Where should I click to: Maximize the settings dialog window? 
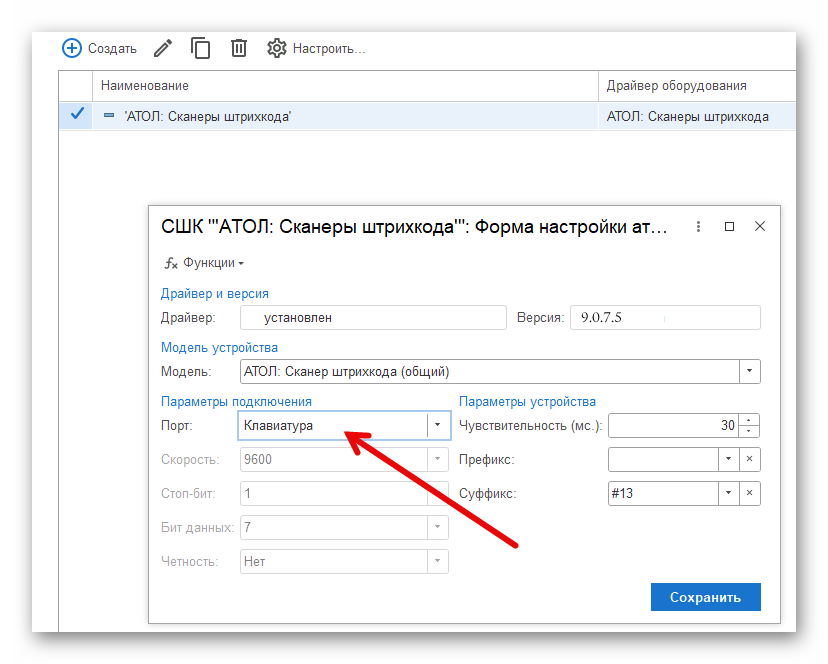coord(729,227)
